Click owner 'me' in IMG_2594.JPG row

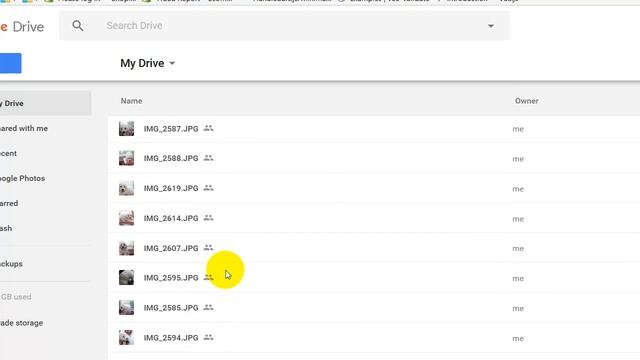coord(518,338)
